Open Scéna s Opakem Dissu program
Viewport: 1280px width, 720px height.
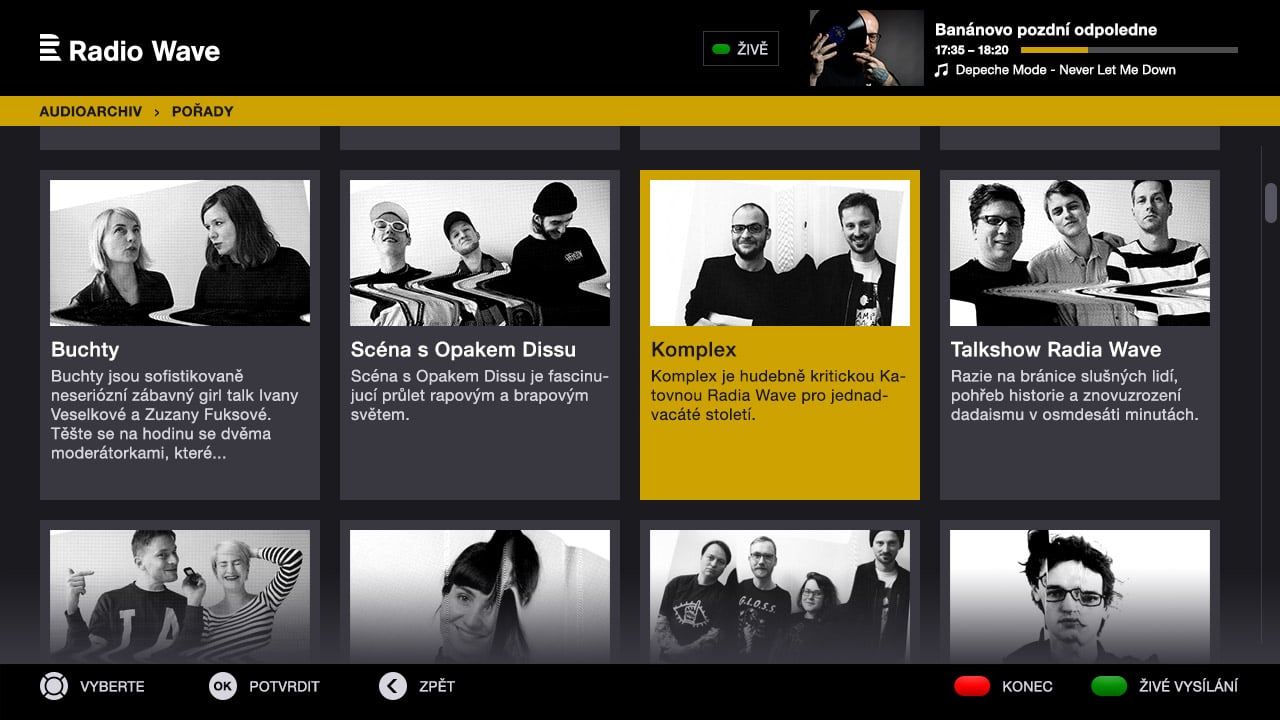pyautogui.click(x=480, y=335)
